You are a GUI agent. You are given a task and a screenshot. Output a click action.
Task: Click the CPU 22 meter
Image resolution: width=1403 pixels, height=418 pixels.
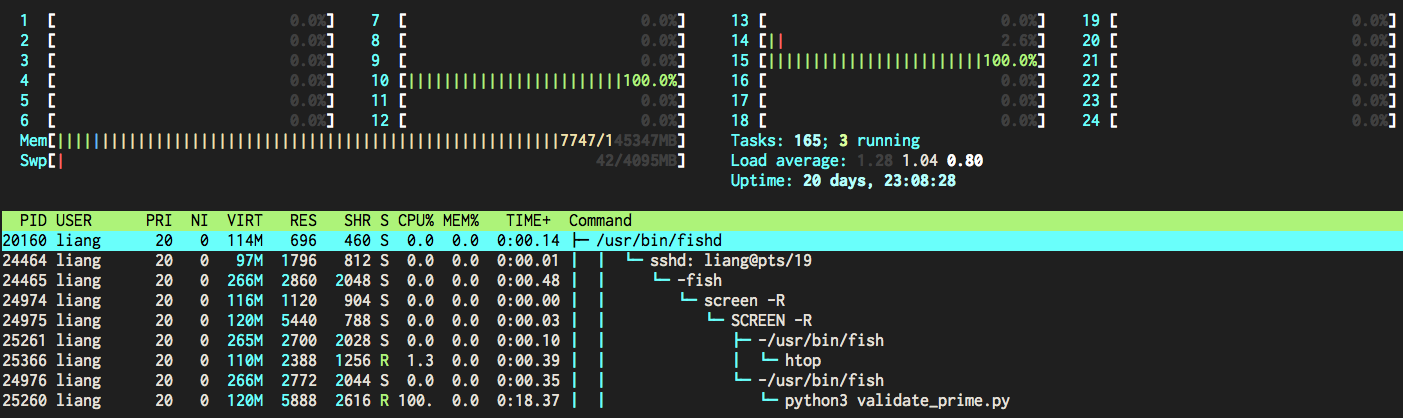1240,80
